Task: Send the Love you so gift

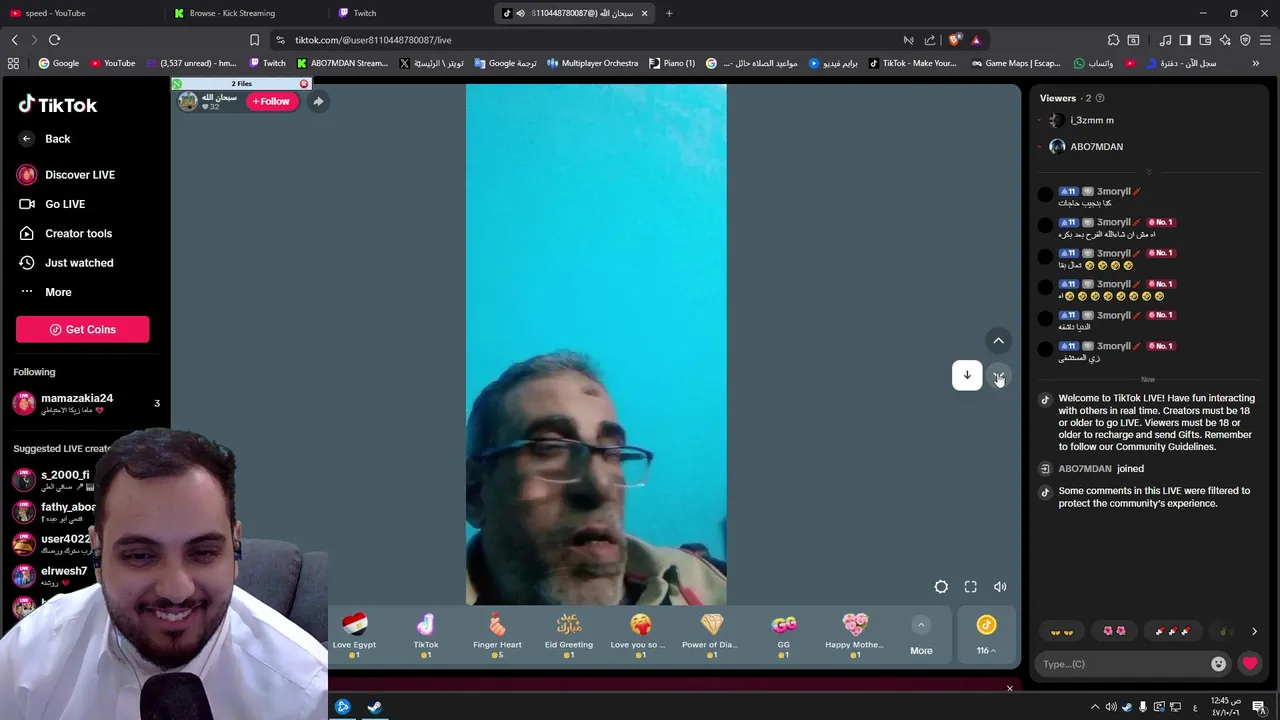Action: [x=640, y=635]
